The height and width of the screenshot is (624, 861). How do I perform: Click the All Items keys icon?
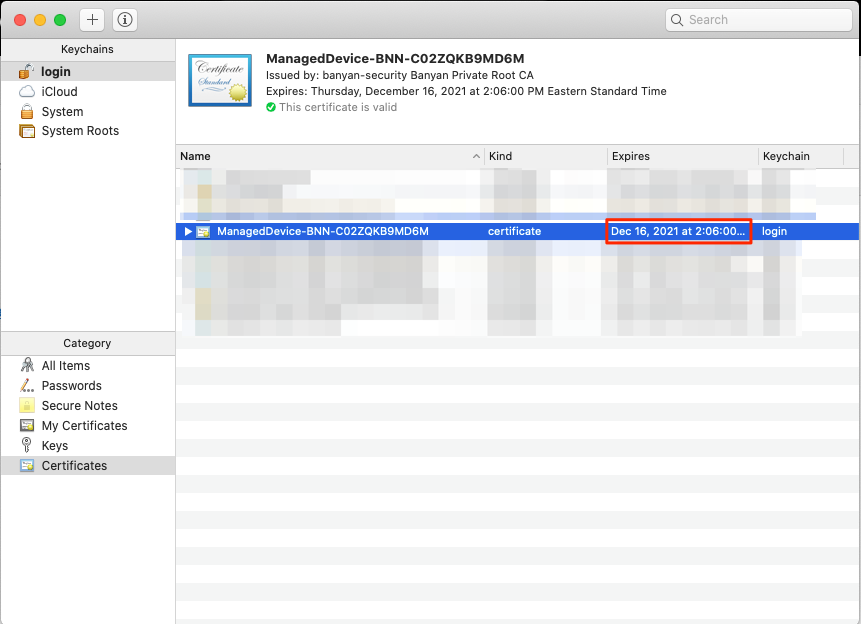[x=27, y=366]
